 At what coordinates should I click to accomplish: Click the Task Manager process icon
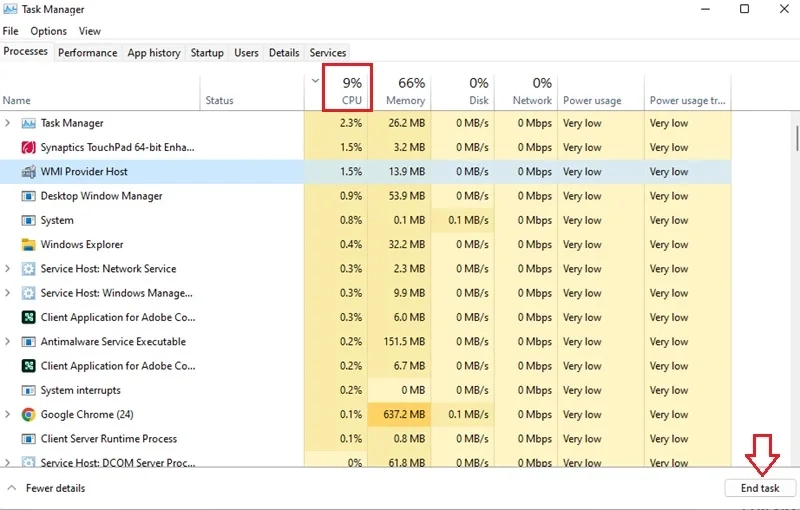[29, 123]
